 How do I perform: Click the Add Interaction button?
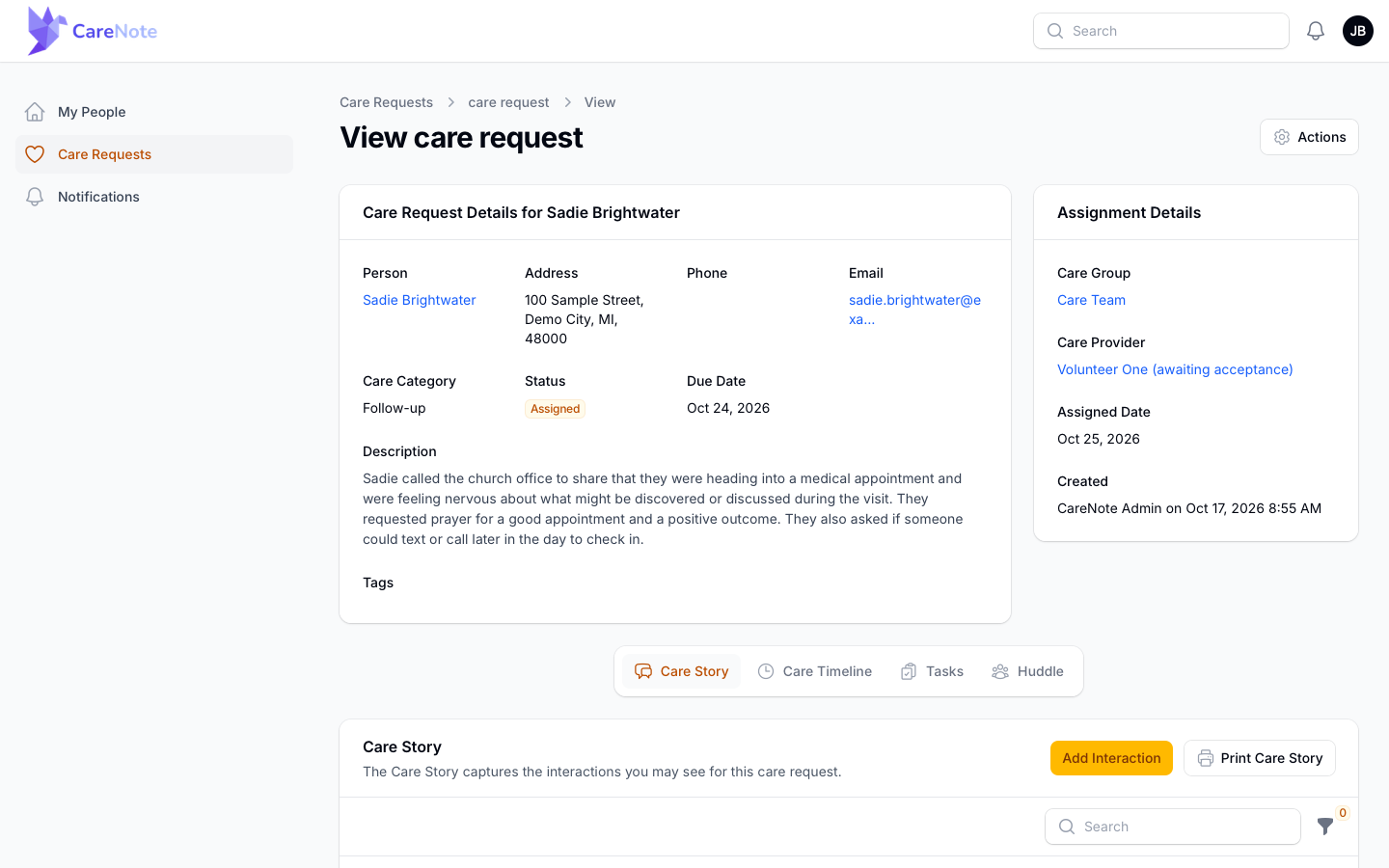[1111, 758]
